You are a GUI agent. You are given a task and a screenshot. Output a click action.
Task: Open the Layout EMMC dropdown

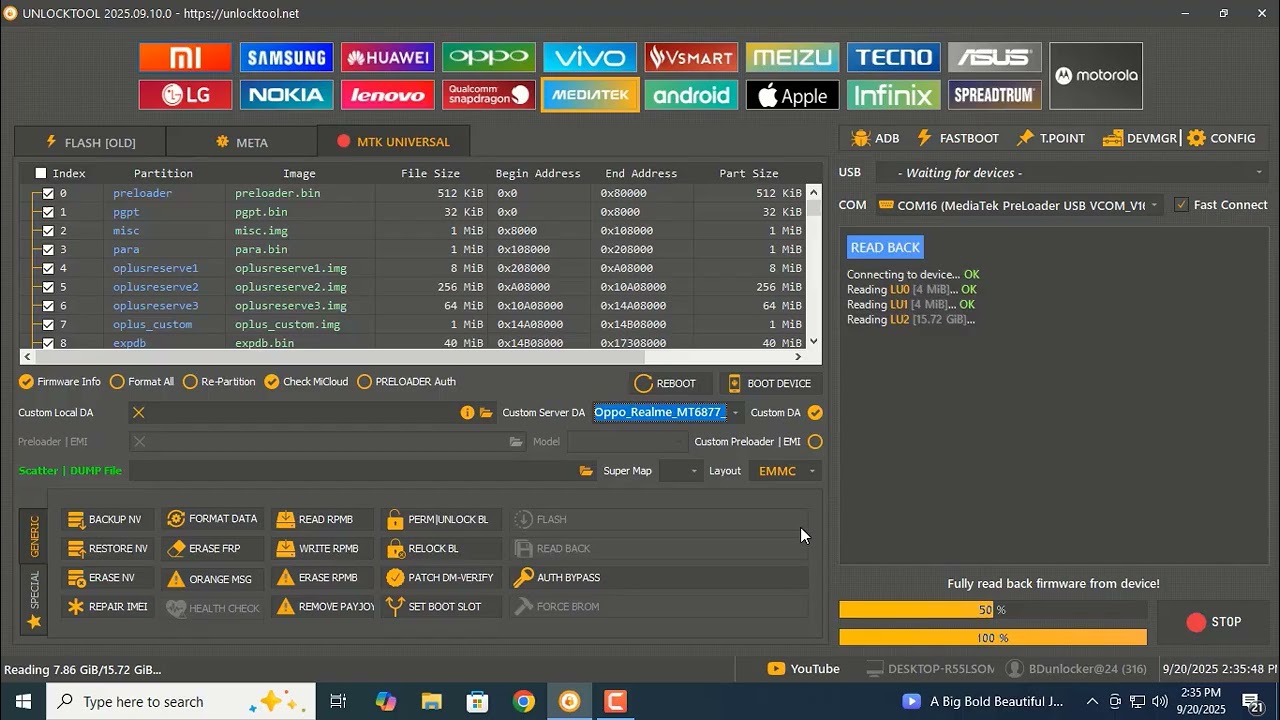(785, 471)
